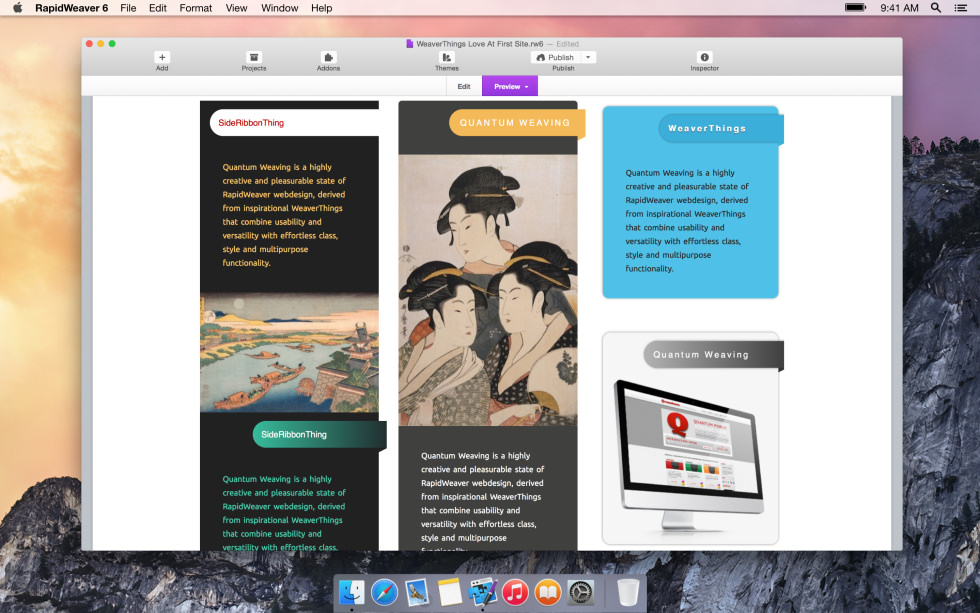
Task: Click the orange QUANTUM WEAVING ribbon
Action: pyautogui.click(x=517, y=122)
